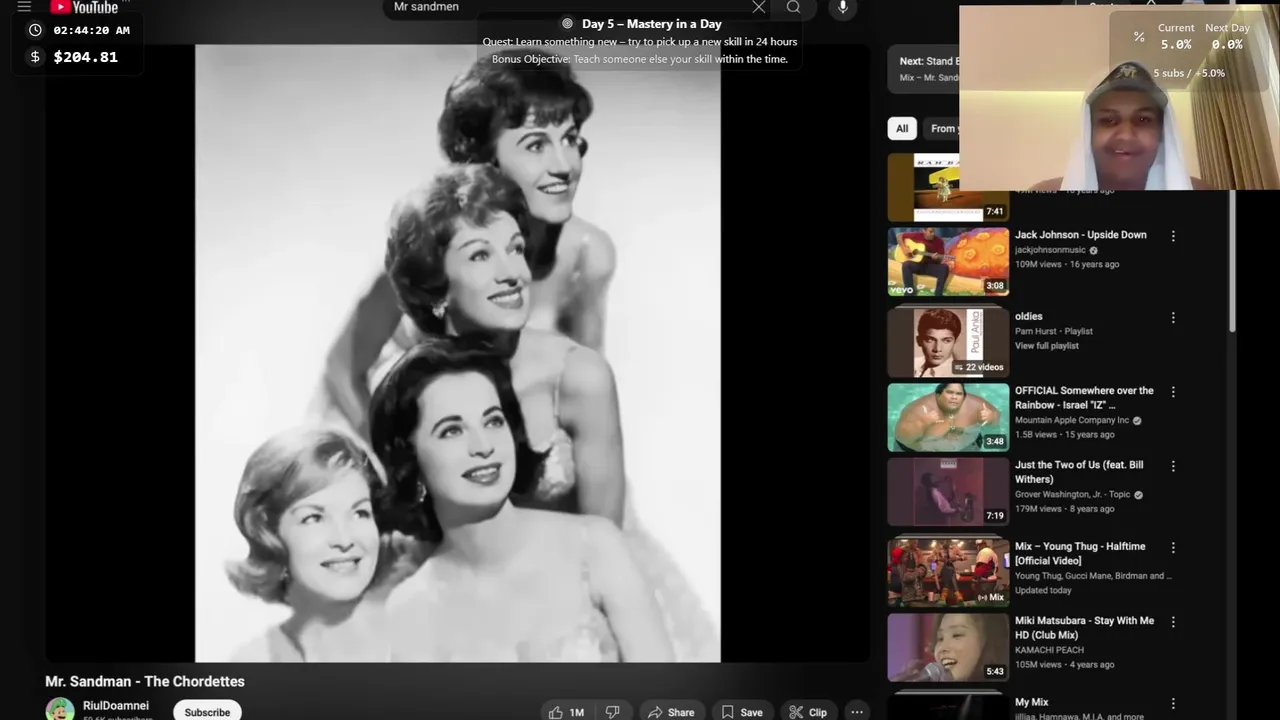Share the video
The image size is (1280, 720).
[671, 712]
